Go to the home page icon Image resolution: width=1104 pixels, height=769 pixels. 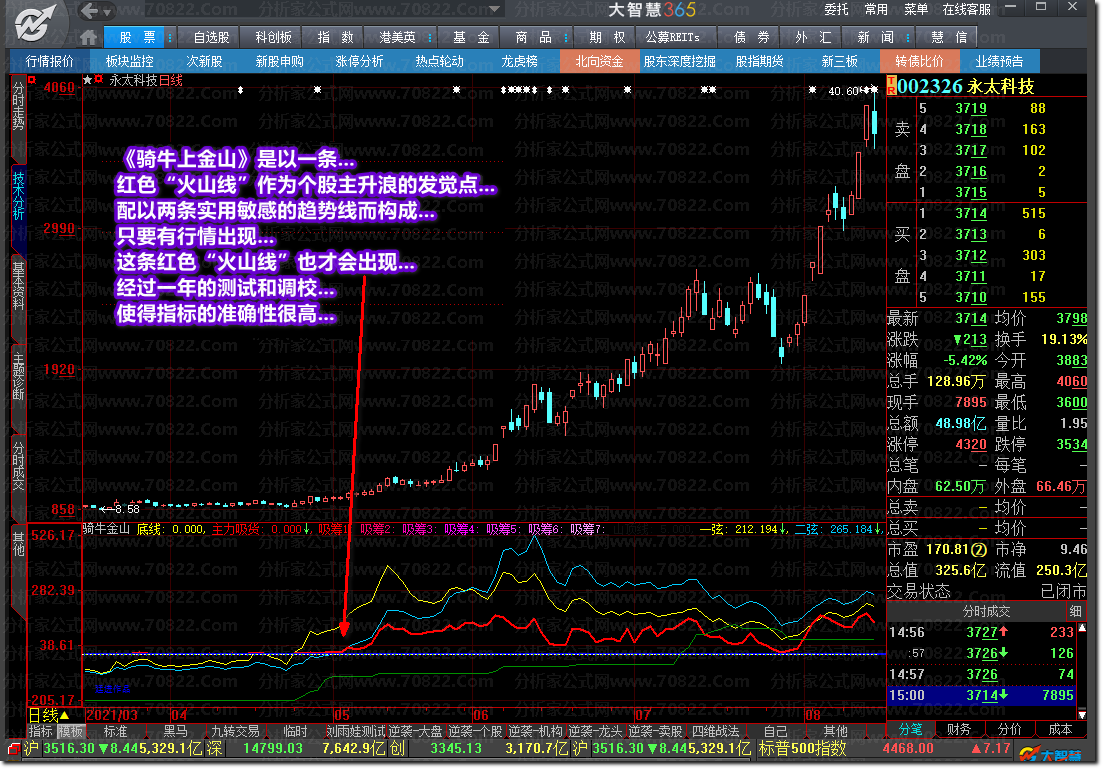pos(88,37)
